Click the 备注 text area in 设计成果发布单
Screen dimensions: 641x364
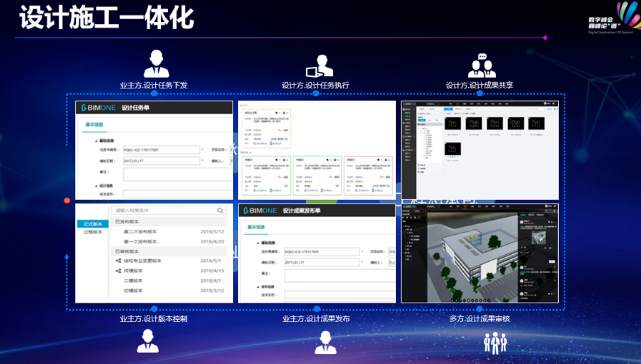[340, 276]
